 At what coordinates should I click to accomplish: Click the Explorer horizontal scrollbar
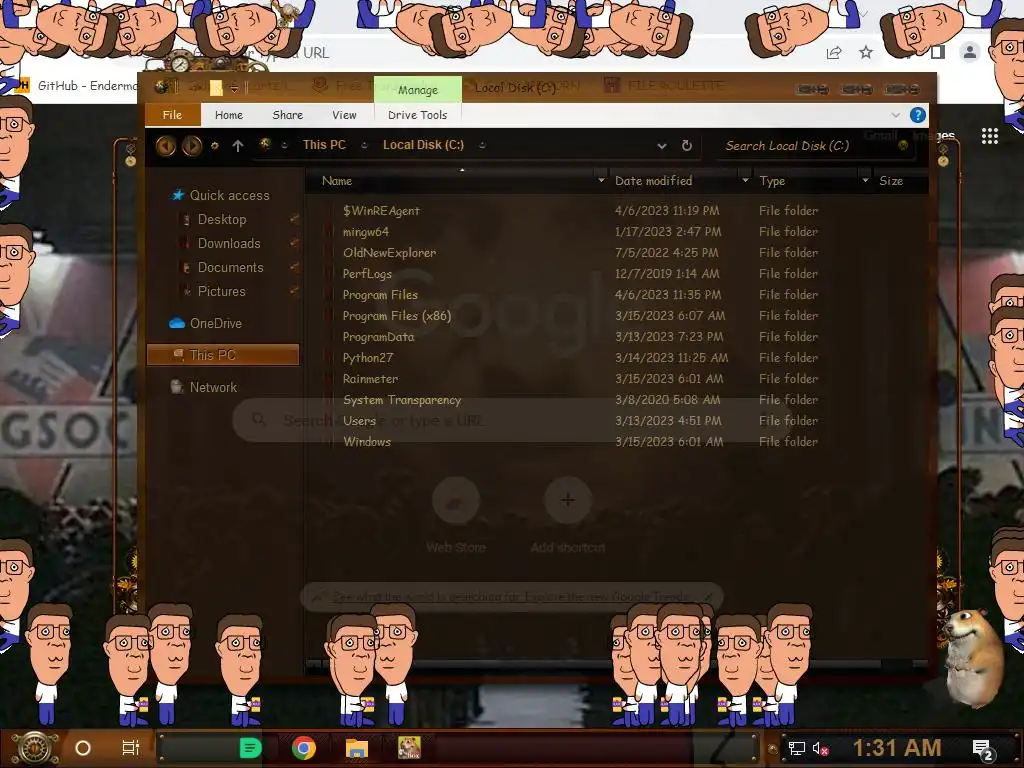click(617, 664)
